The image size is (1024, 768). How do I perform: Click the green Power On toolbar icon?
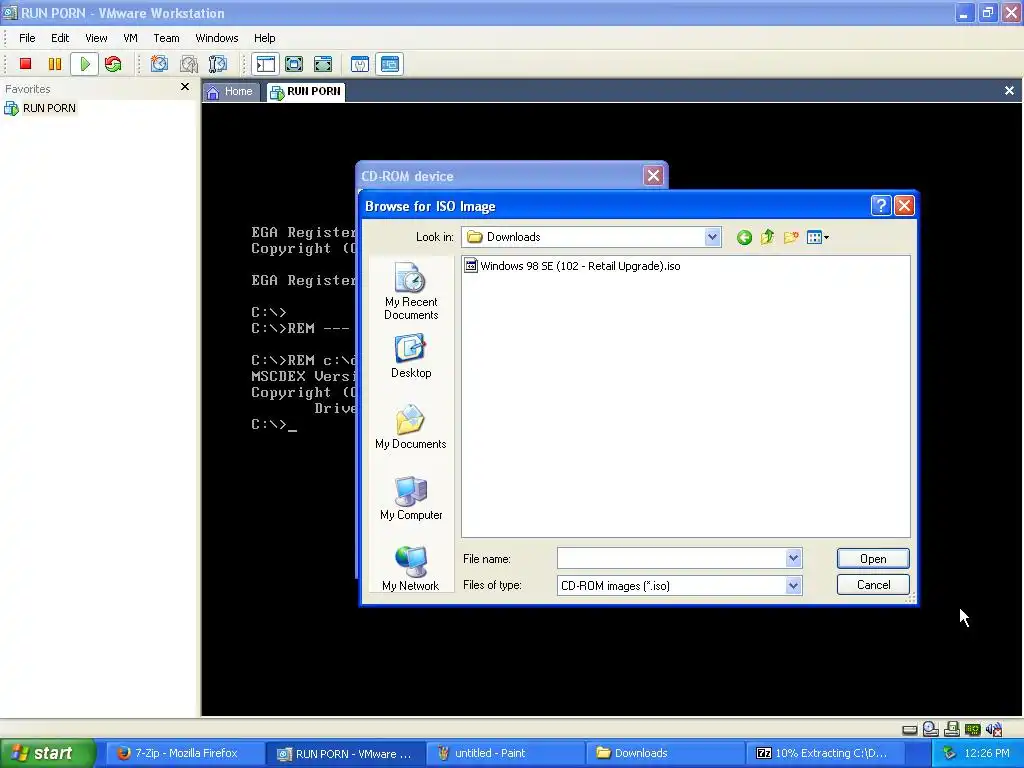tap(84, 63)
